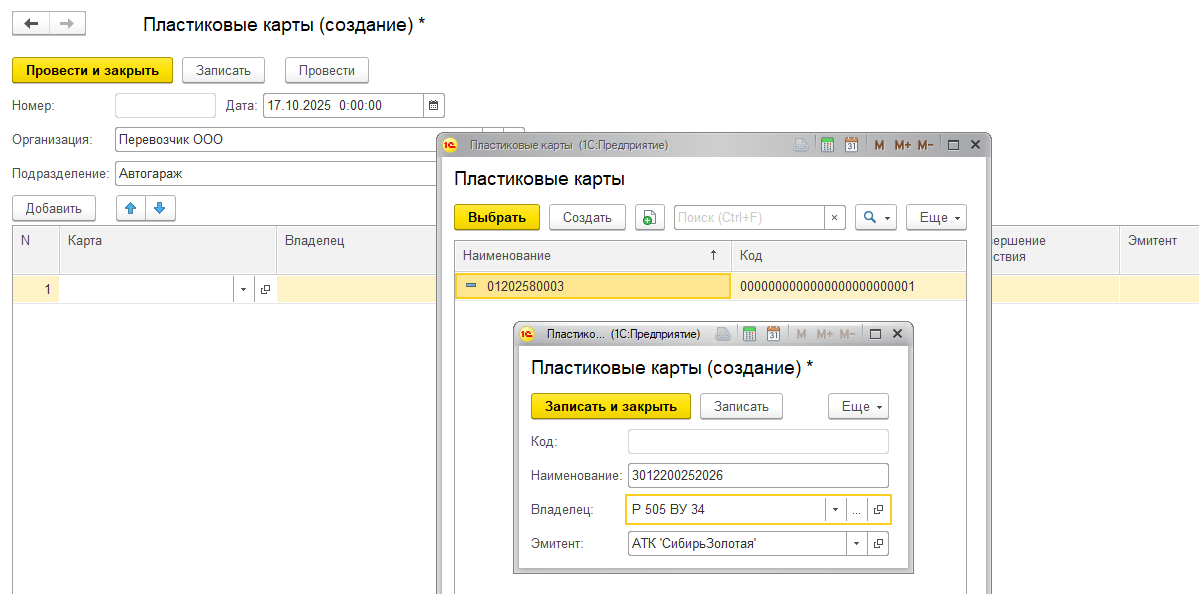The width and height of the screenshot is (1199, 594).
Task: Open the calculator in the list window title bar
Action: tap(827, 145)
